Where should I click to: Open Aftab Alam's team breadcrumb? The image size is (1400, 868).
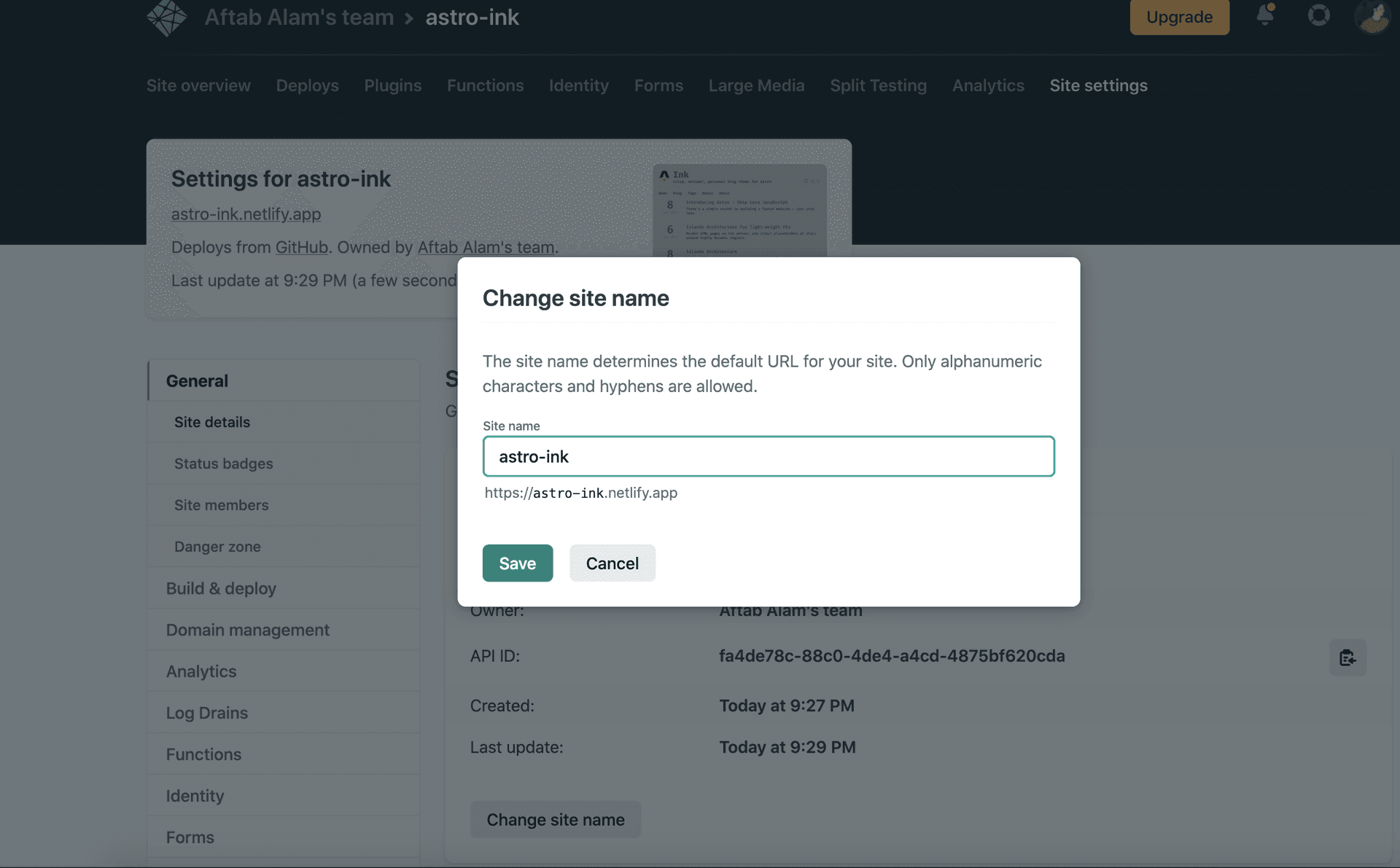[x=299, y=17]
